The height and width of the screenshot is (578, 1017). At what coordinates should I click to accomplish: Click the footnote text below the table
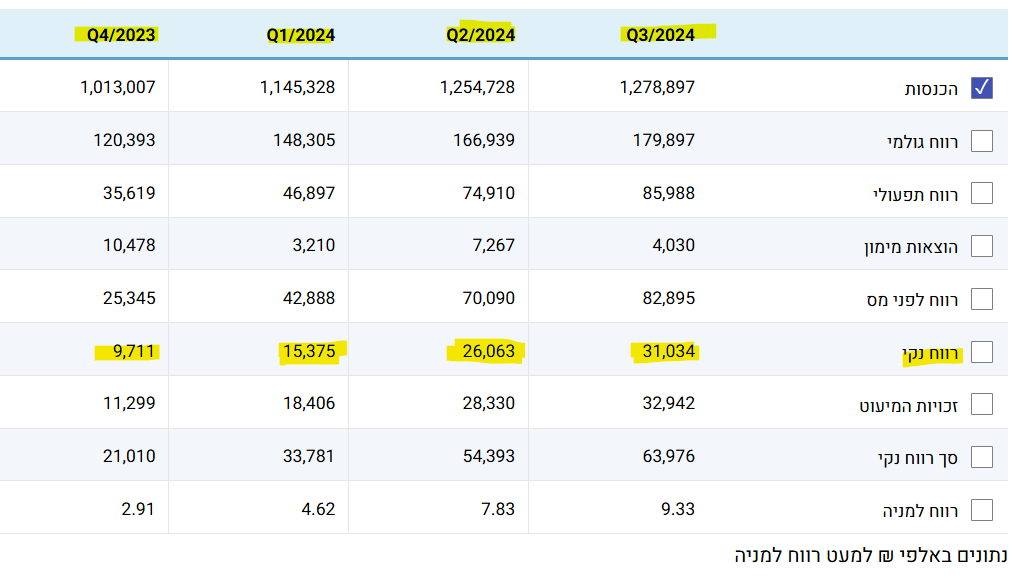[x=870, y=555]
